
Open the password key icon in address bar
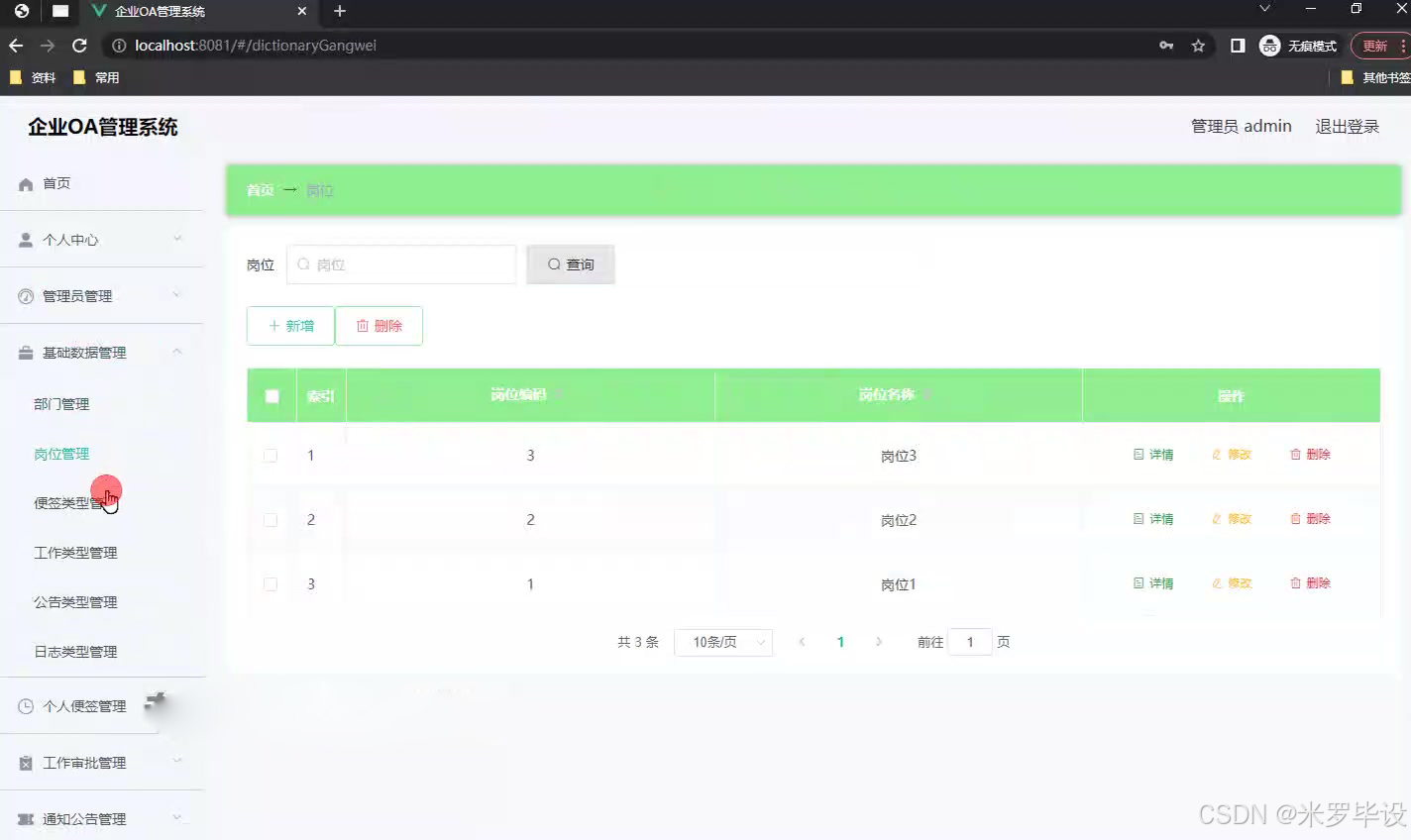[1166, 46]
